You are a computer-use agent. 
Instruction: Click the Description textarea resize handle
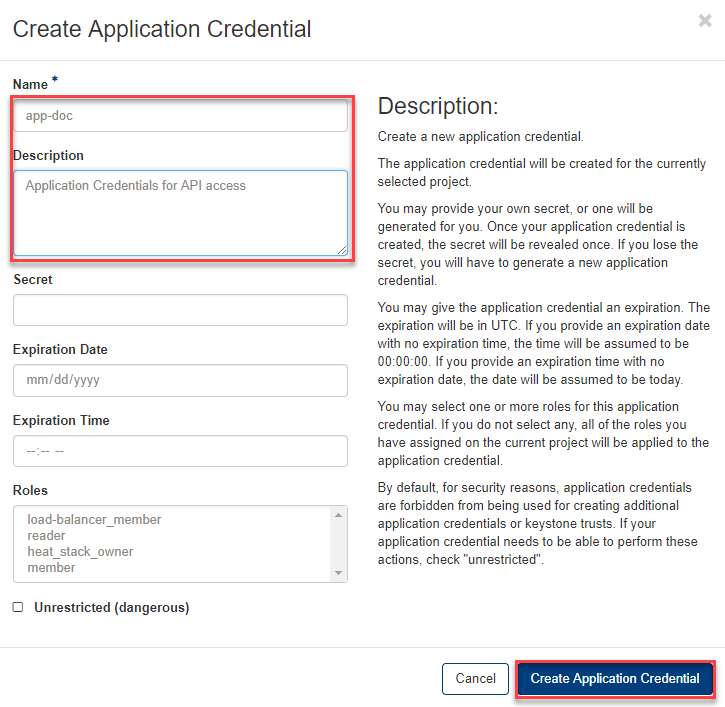tap(342, 249)
